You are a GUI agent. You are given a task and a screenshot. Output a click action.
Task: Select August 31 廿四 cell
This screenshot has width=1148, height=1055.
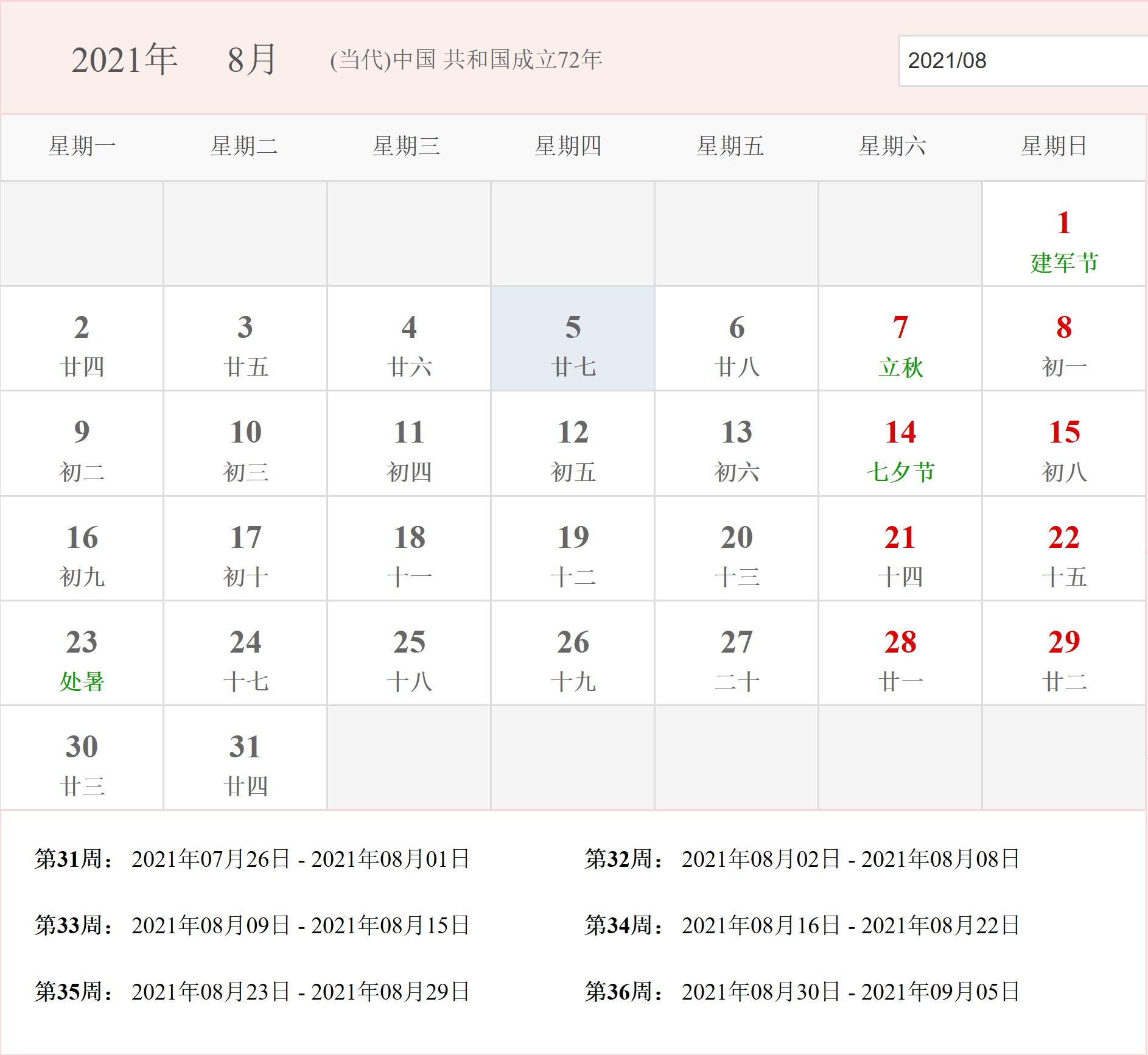tap(245, 758)
